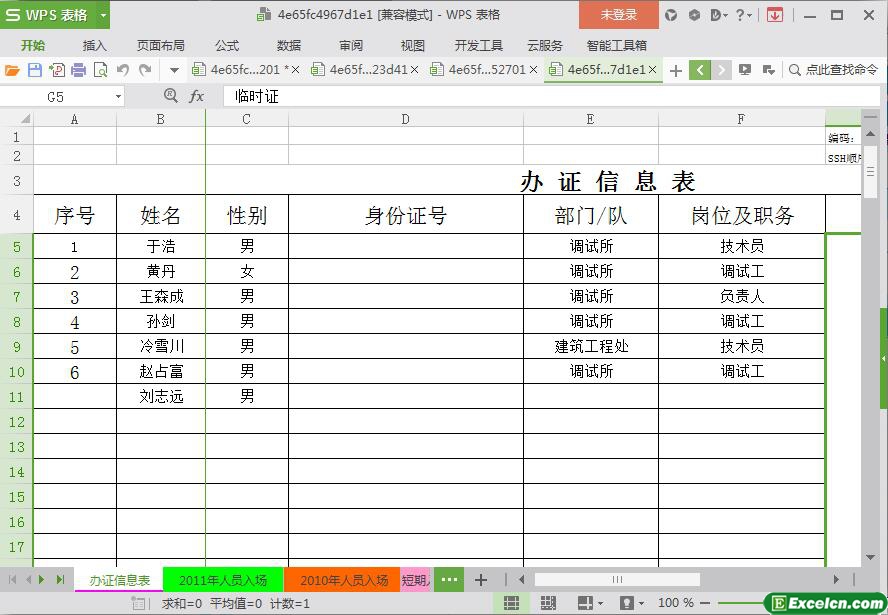Toggle page break preview view button
888x615 pixels.
[548, 603]
